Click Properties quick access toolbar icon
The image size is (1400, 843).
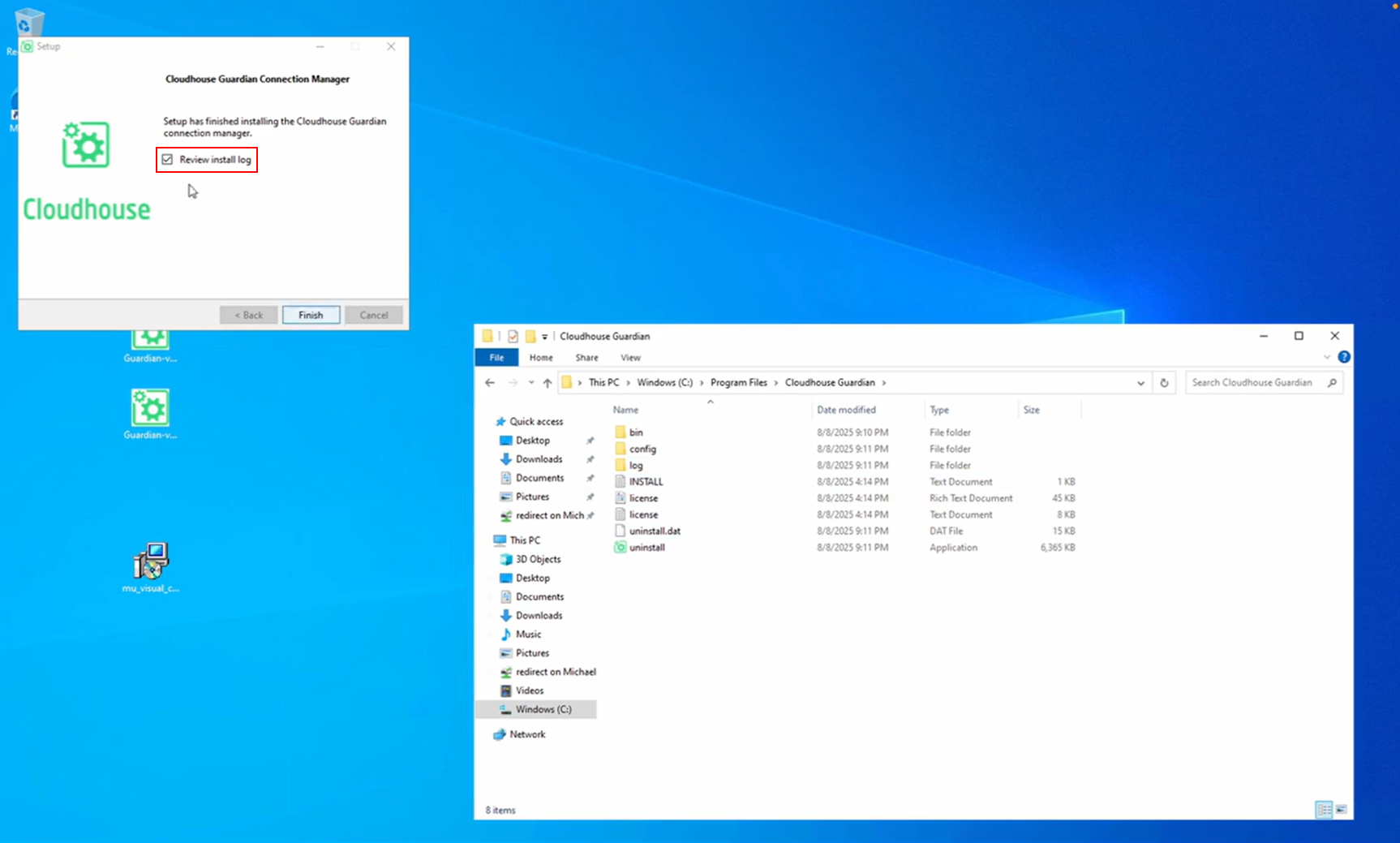[x=513, y=336]
